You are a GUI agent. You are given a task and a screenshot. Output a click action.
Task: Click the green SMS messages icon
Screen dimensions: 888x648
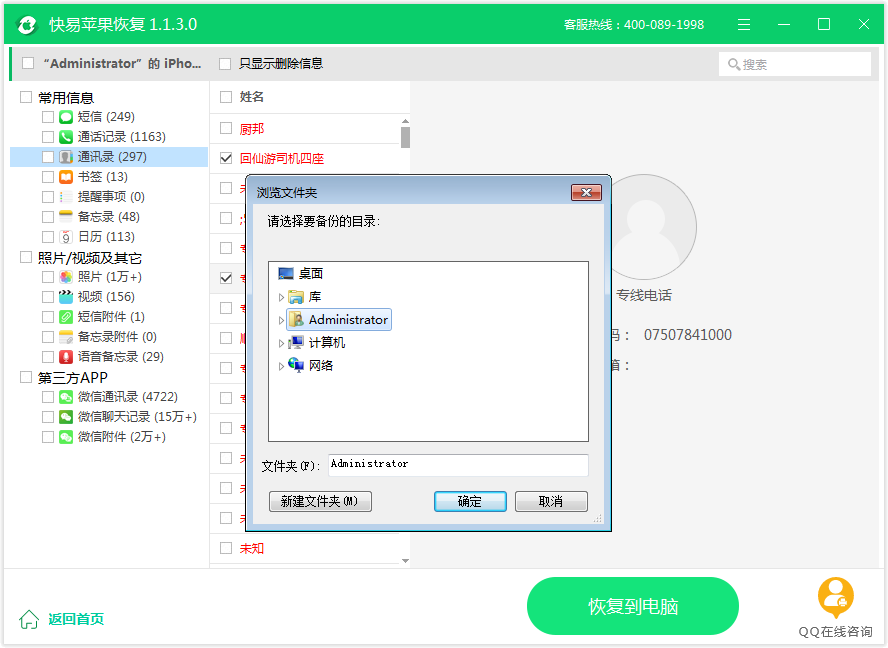pyautogui.click(x=66, y=117)
